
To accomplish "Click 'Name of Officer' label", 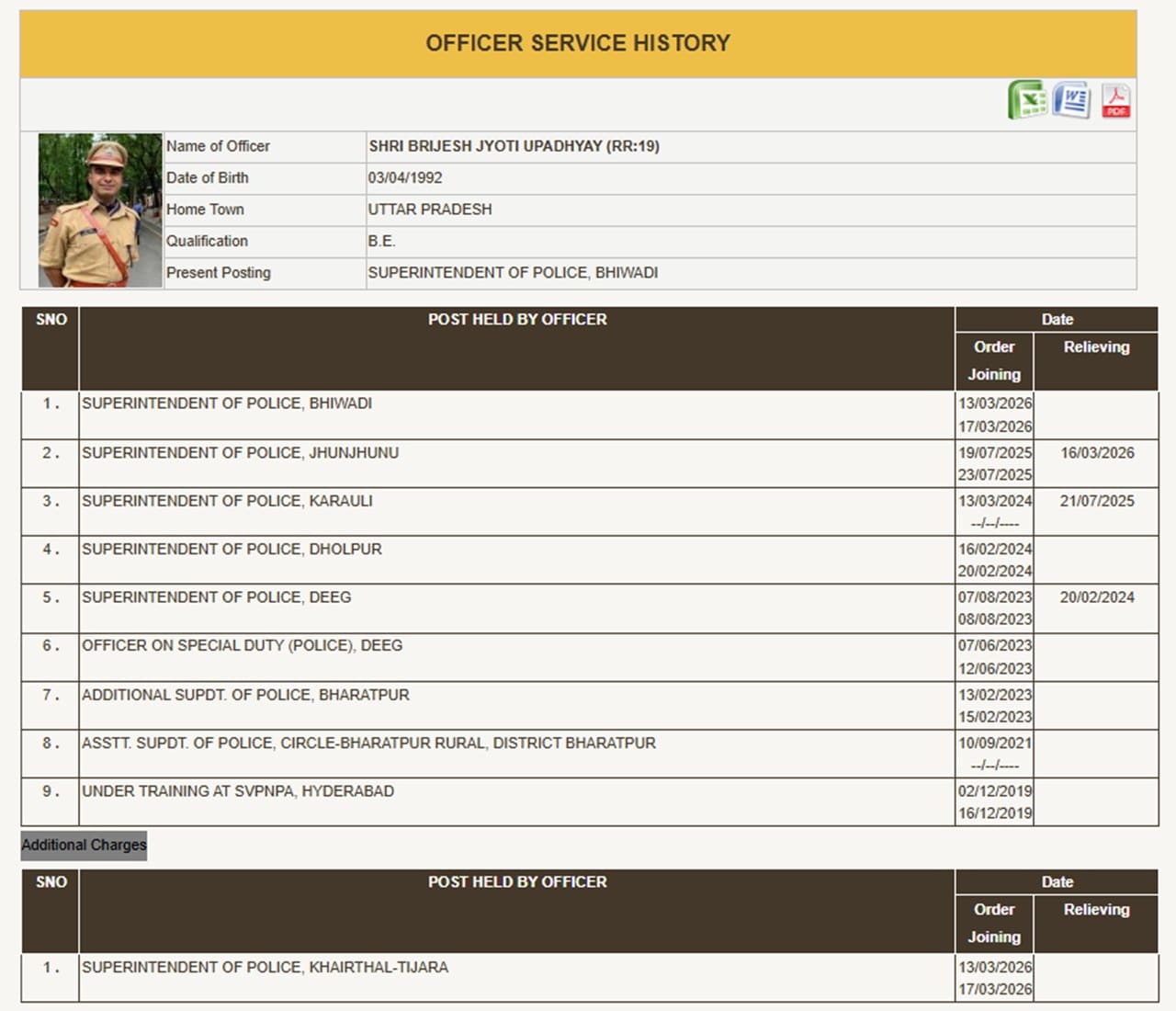I will [x=218, y=146].
